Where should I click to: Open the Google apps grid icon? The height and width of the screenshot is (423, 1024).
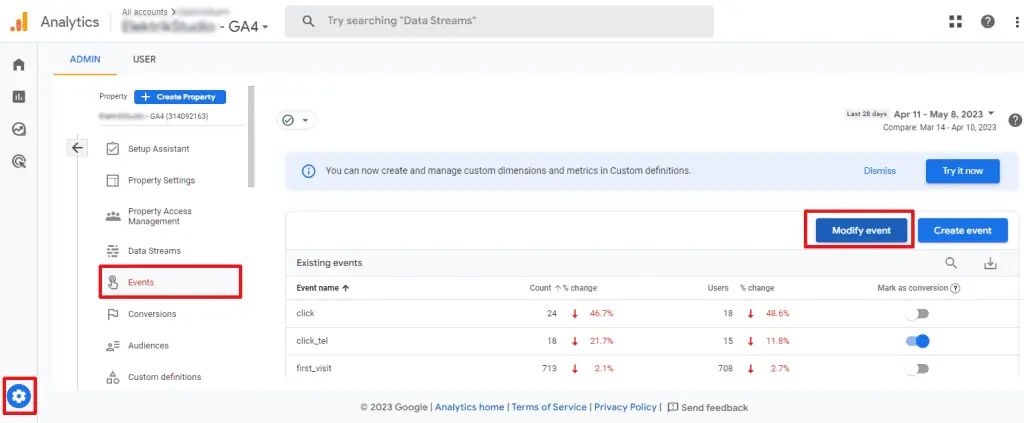pyautogui.click(x=955, y=22)
